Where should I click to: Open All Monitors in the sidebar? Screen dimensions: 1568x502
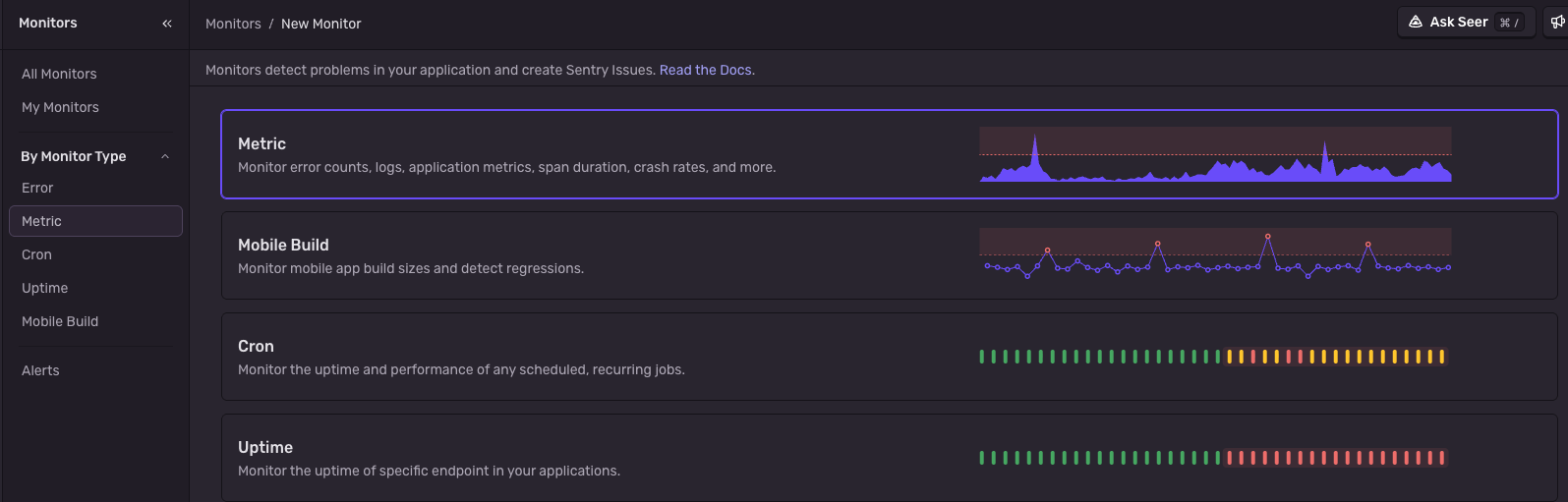[59, 74]
